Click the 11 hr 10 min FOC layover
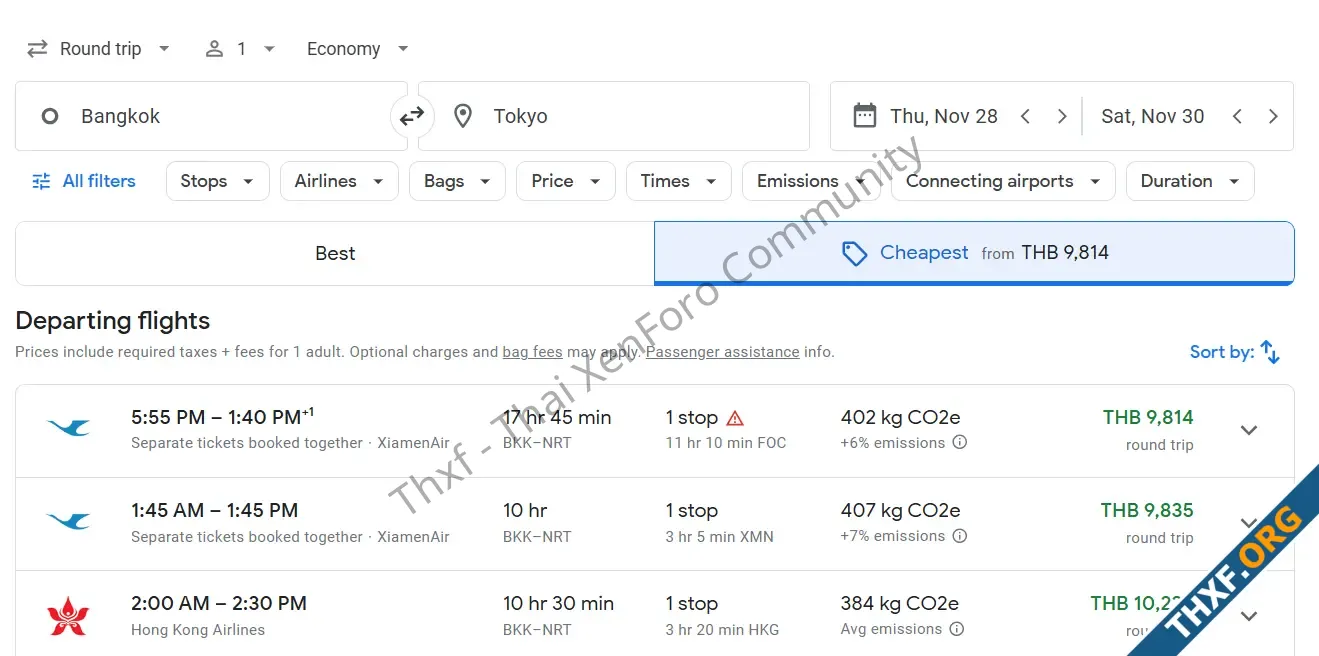 (726, 443)
